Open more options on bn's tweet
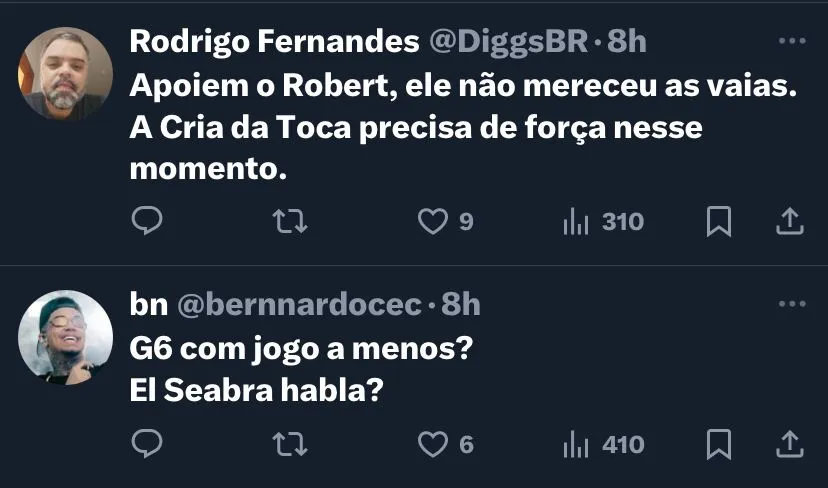The width and height of the screenshot is (828, 488). 791,304
